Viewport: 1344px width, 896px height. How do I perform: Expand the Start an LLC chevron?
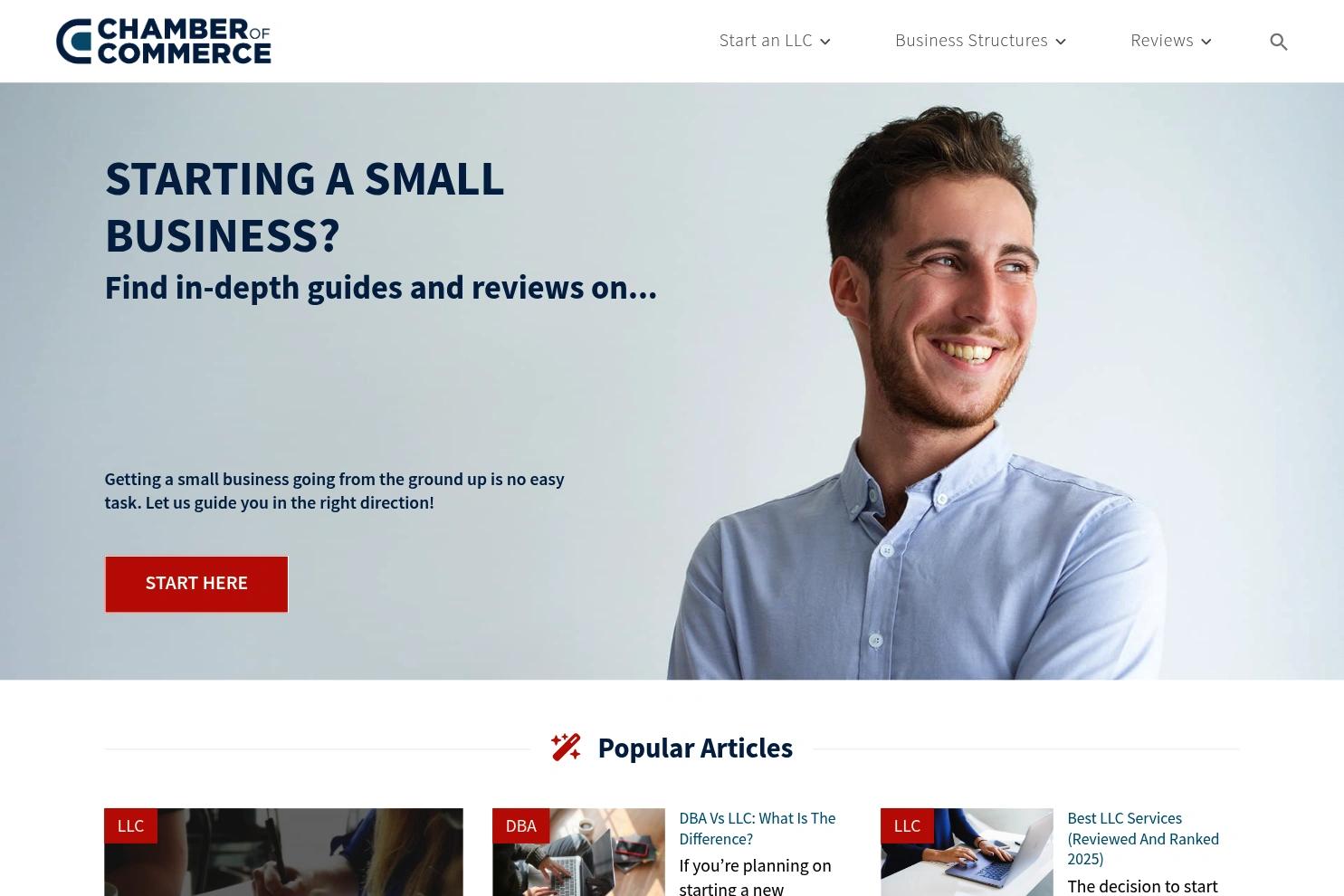[x=825, y=42]
